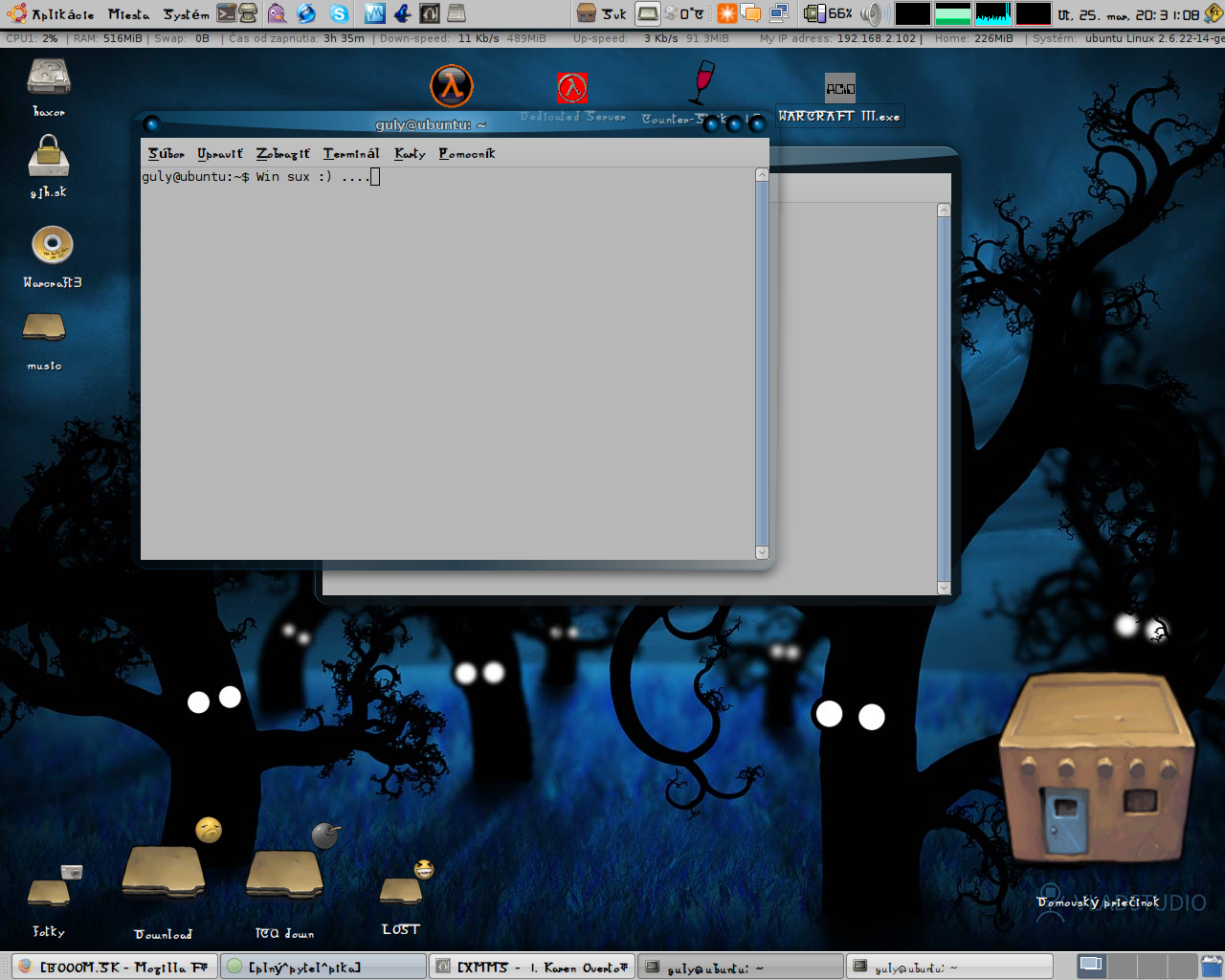Open the Pomocník menu in terminal
1225x980 pixels.
click(467, 153)
